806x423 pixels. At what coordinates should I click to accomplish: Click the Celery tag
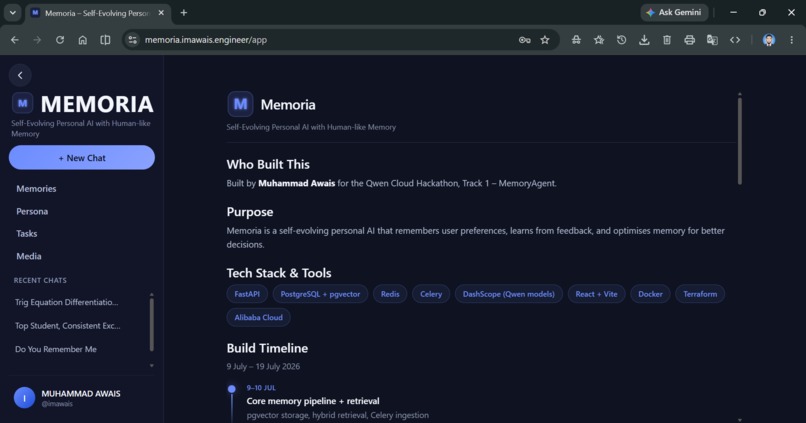click(431, 294)
